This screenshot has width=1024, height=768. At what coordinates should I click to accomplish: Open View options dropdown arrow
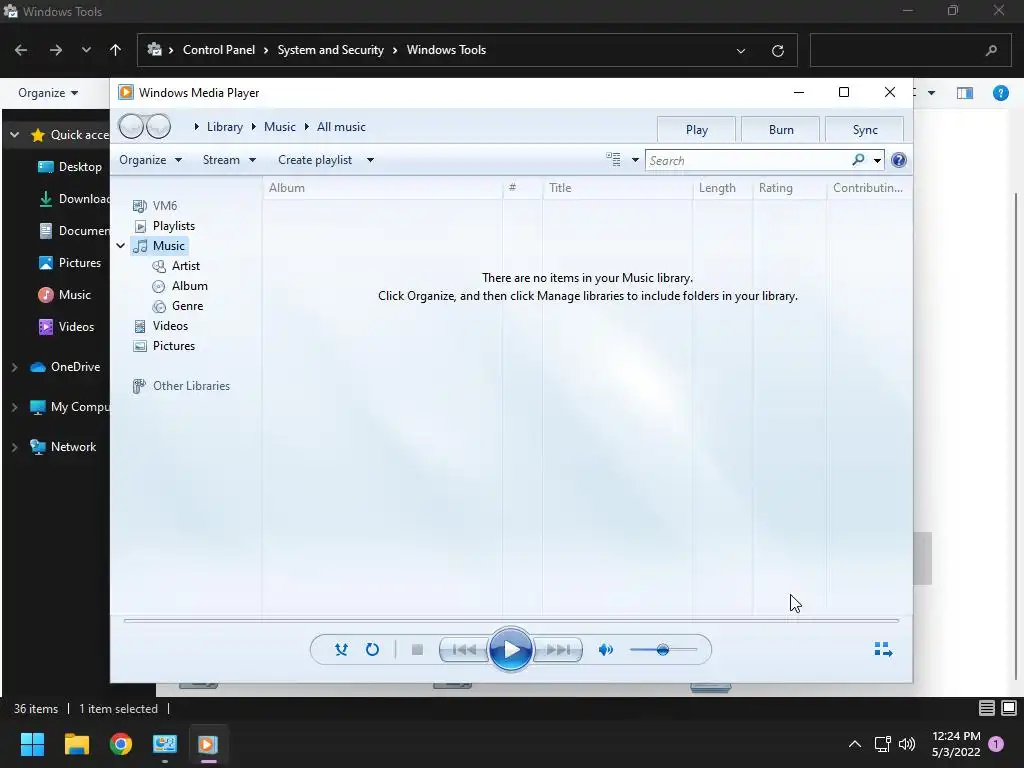pyautogui.click(x=635, y=160)
